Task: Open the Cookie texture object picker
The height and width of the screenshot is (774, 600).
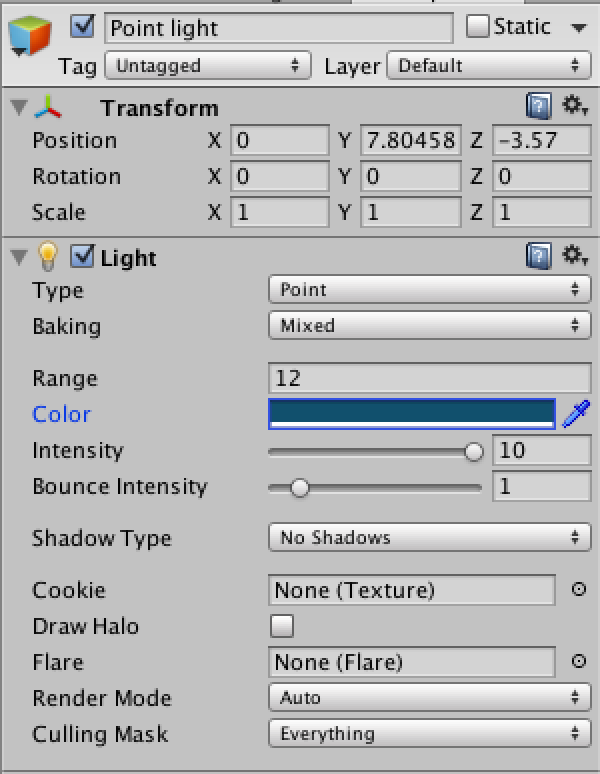Action: pyautogui.click(x=578, y=589)
